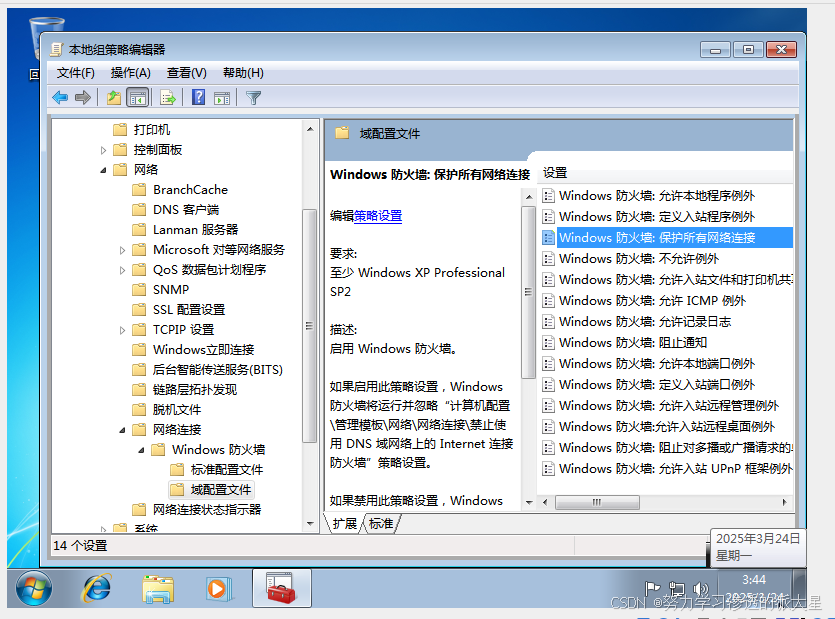Viewport: 835px width, 619px height.
Task: Click the Forward arrow toolbar icon
Action: pyautogui.click(x=83, y=97)
